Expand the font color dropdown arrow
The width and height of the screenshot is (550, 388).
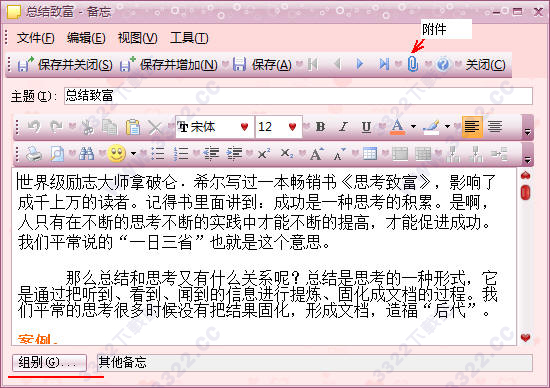[413, 127]
